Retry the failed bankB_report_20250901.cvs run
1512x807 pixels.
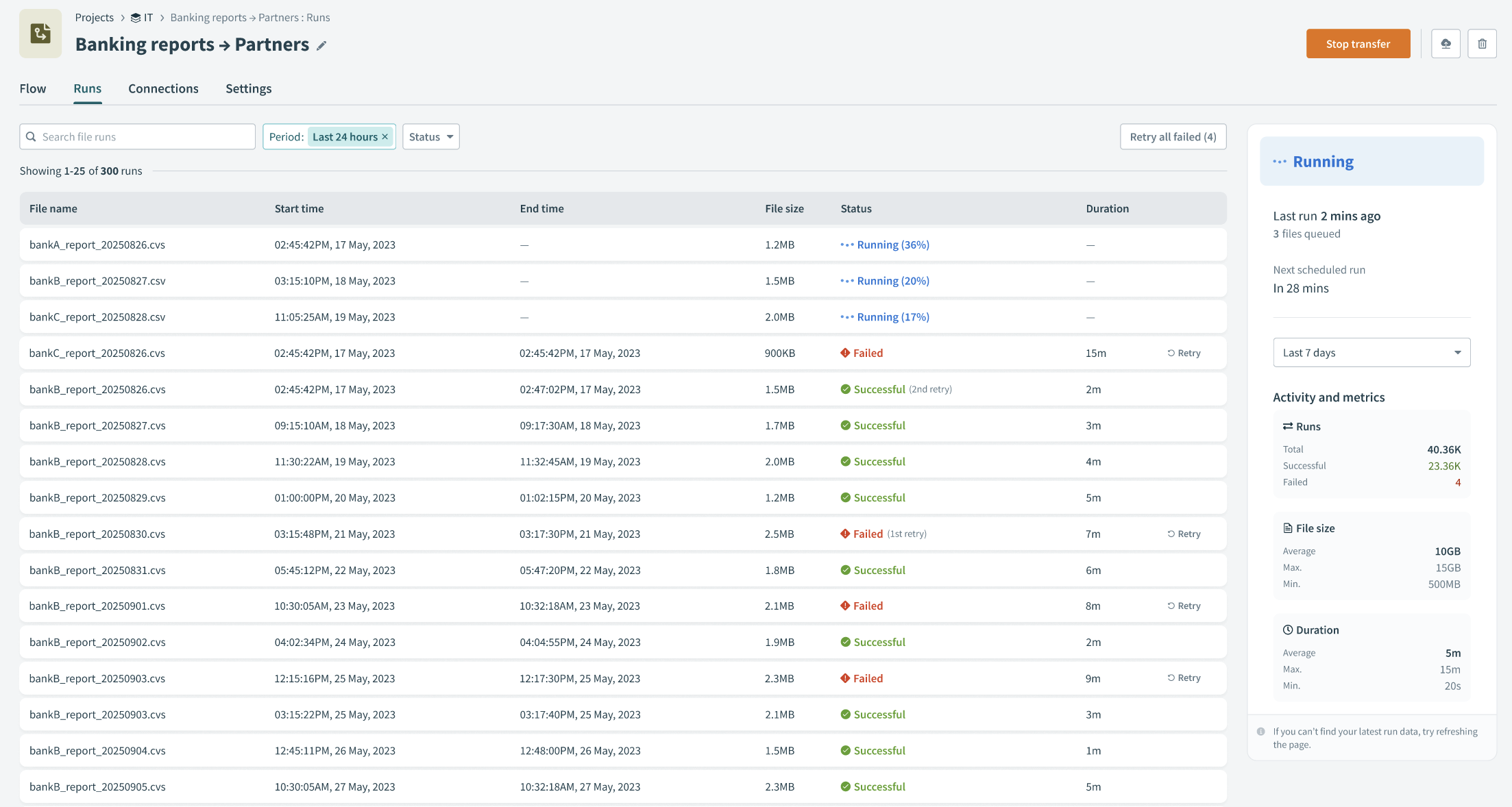tap(1184, 606)
